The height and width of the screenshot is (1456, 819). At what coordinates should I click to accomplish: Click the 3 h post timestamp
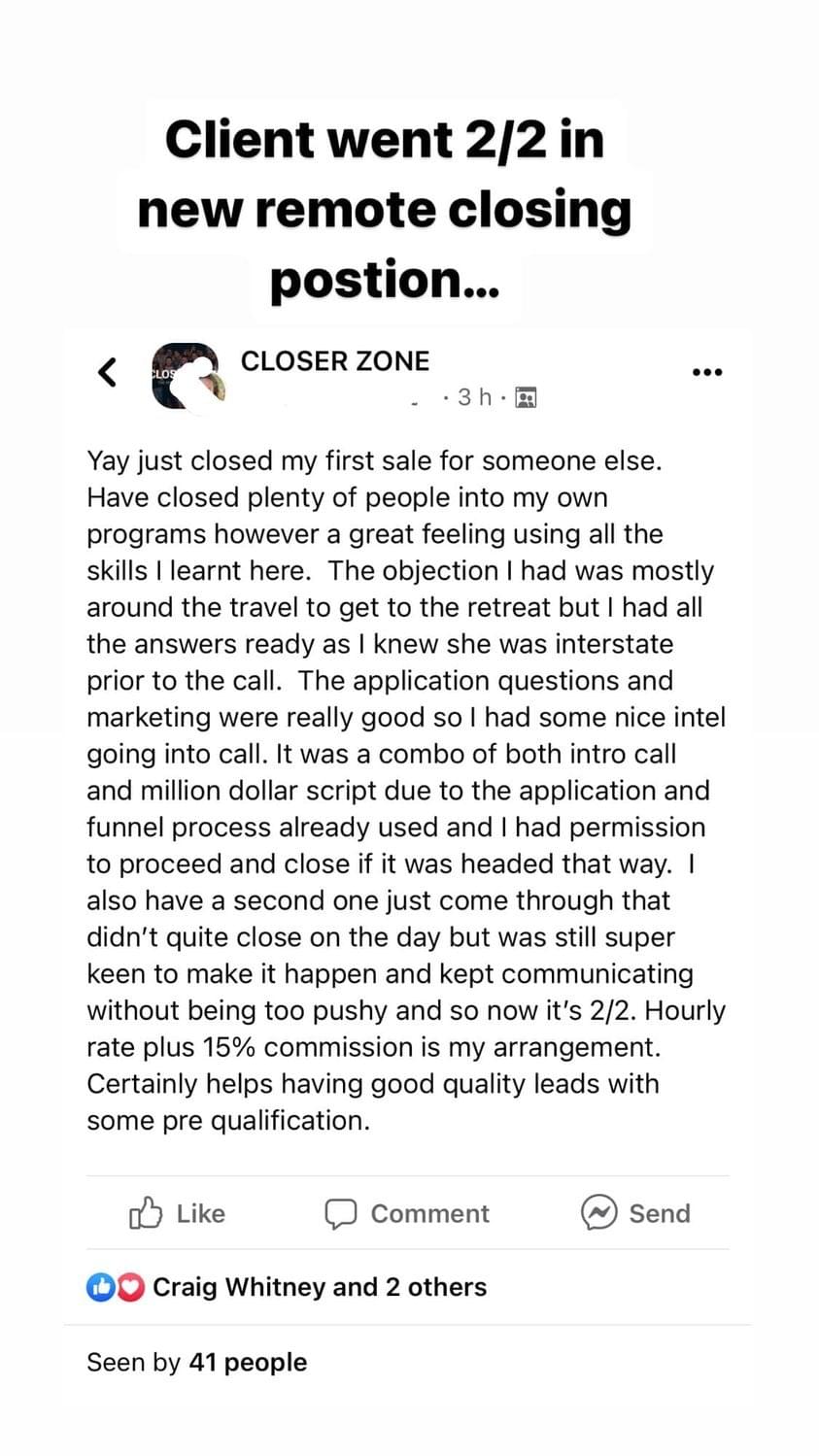coord(474,397)
